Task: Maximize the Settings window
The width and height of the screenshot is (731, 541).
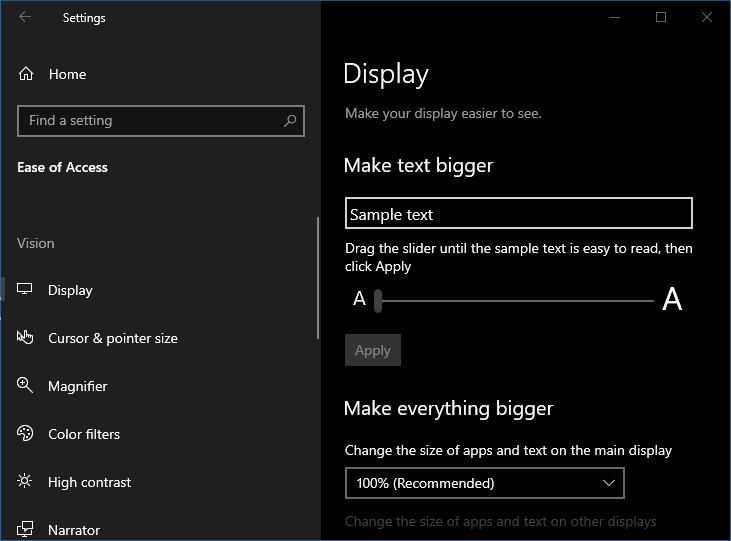Action: pos(661,17)
